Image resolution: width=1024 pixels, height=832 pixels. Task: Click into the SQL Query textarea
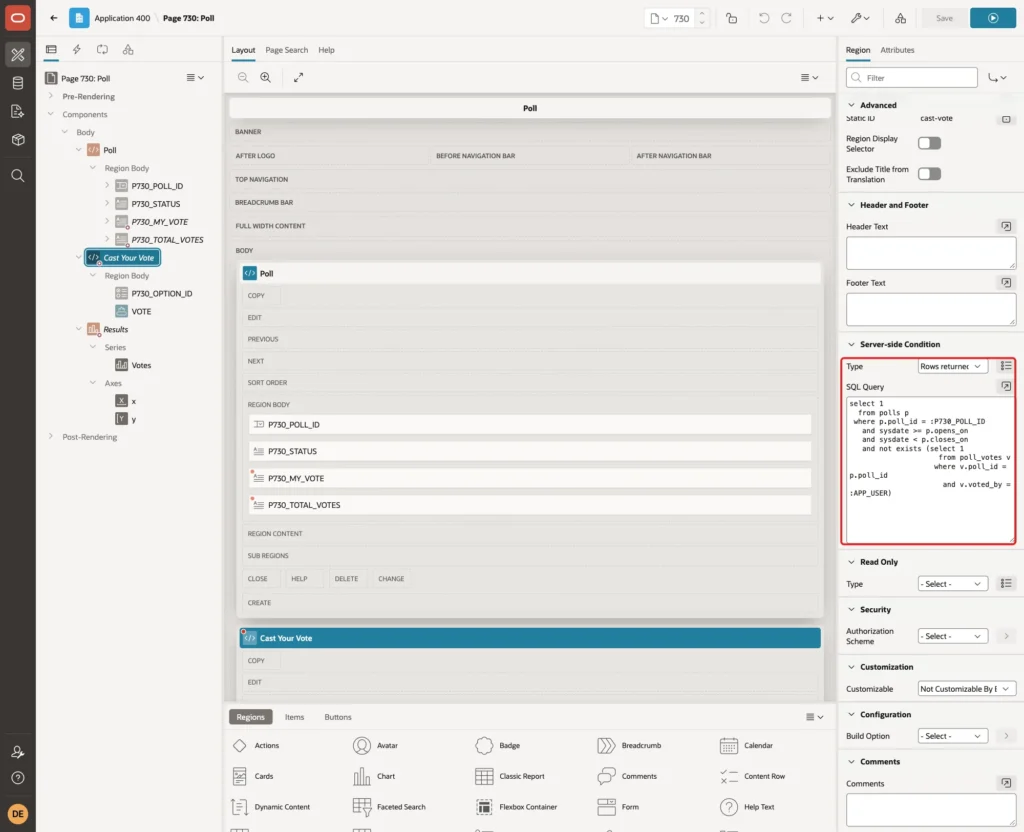pyautogui.click(x=930, y=470)
